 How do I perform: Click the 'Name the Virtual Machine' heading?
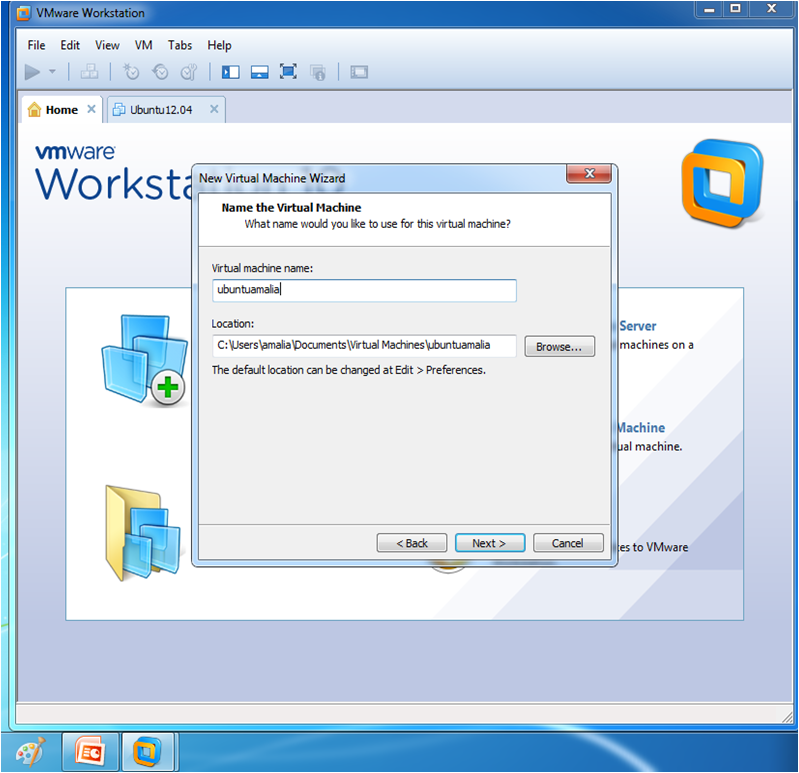[x=291, y=208]
